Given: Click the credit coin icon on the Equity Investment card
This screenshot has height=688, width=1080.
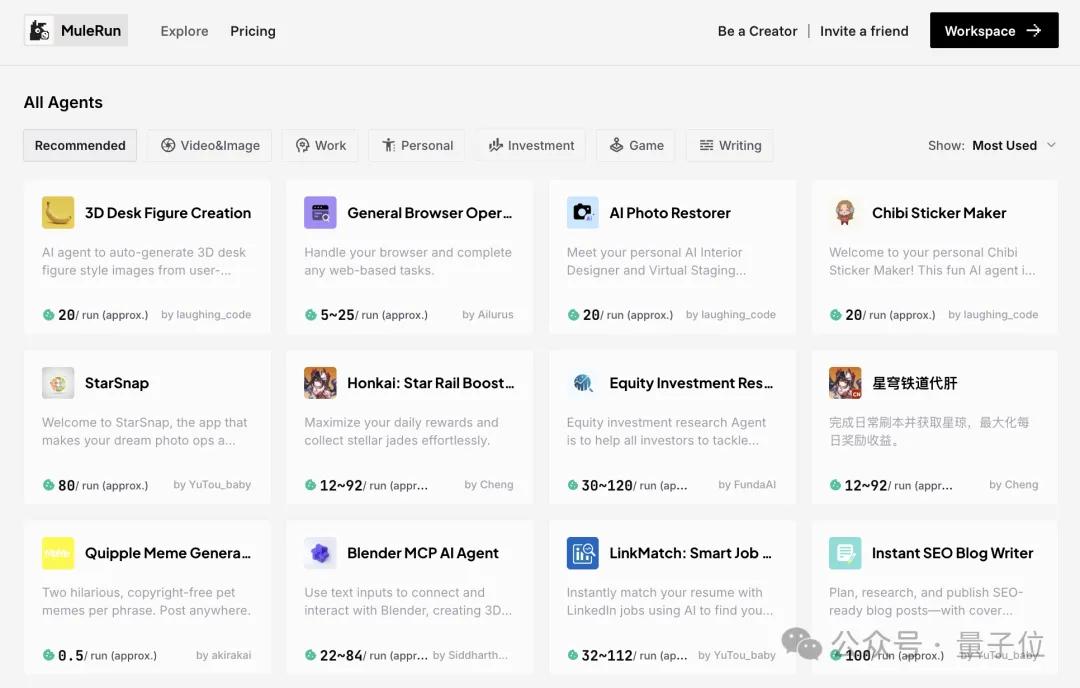Looking at the screenshot, I should (573, 485).
